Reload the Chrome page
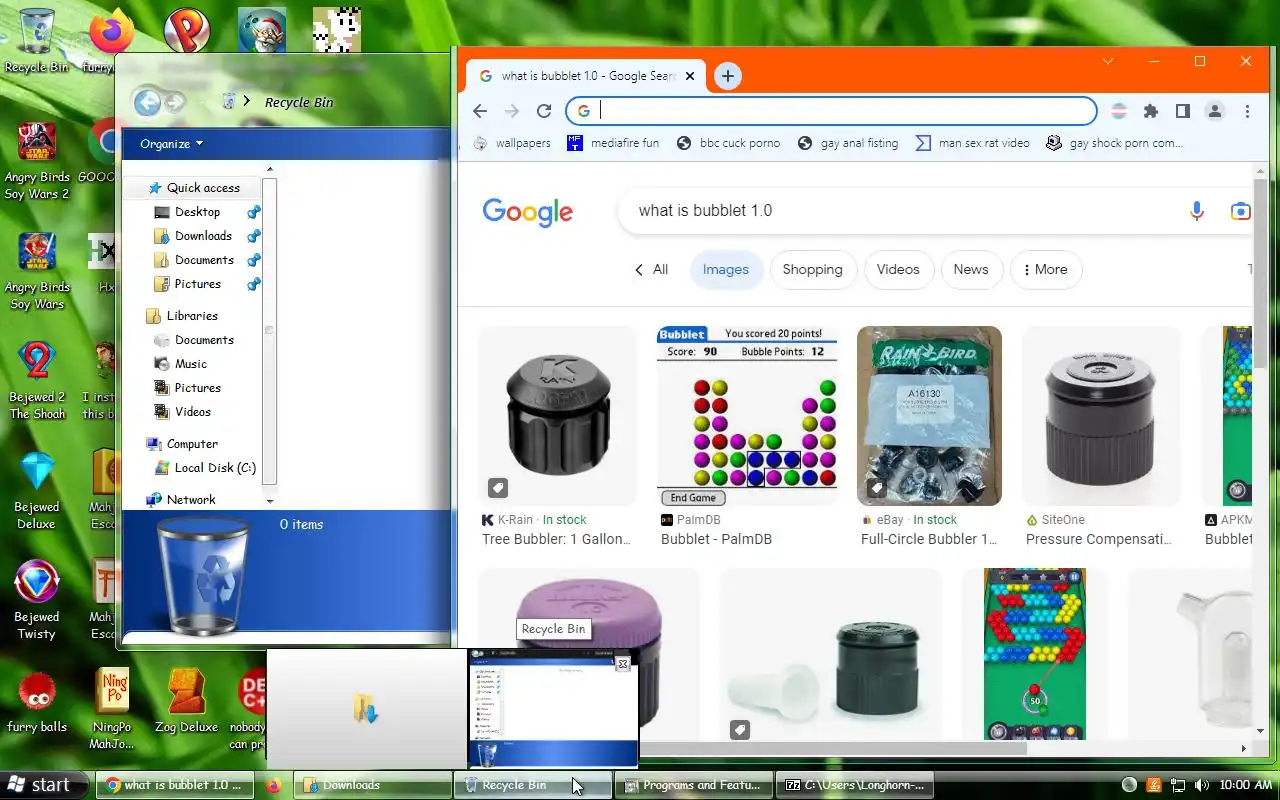 click(x=544, y=111)
